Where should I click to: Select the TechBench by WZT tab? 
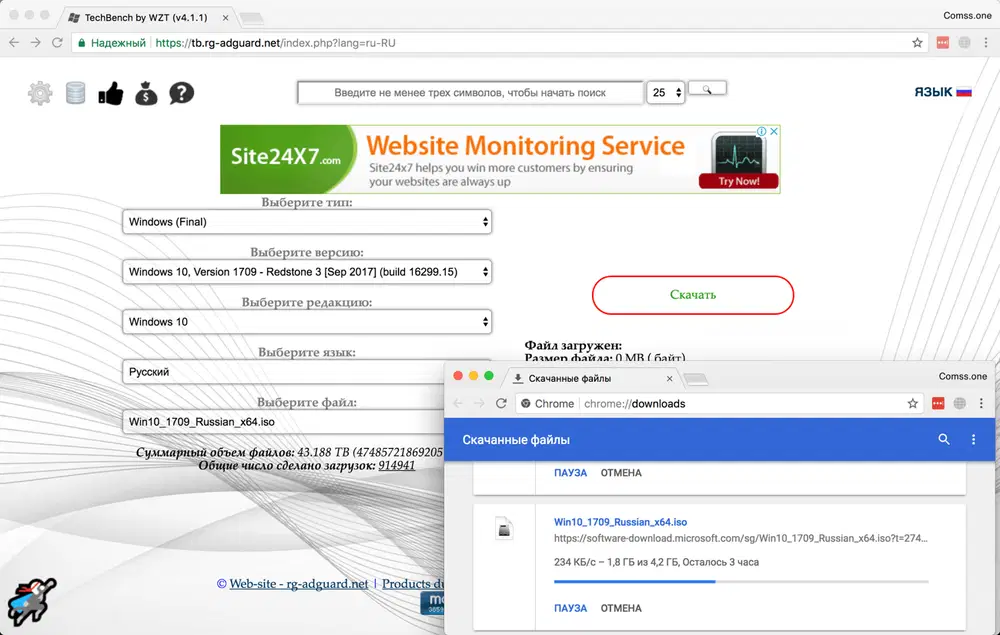pos(146,18)
